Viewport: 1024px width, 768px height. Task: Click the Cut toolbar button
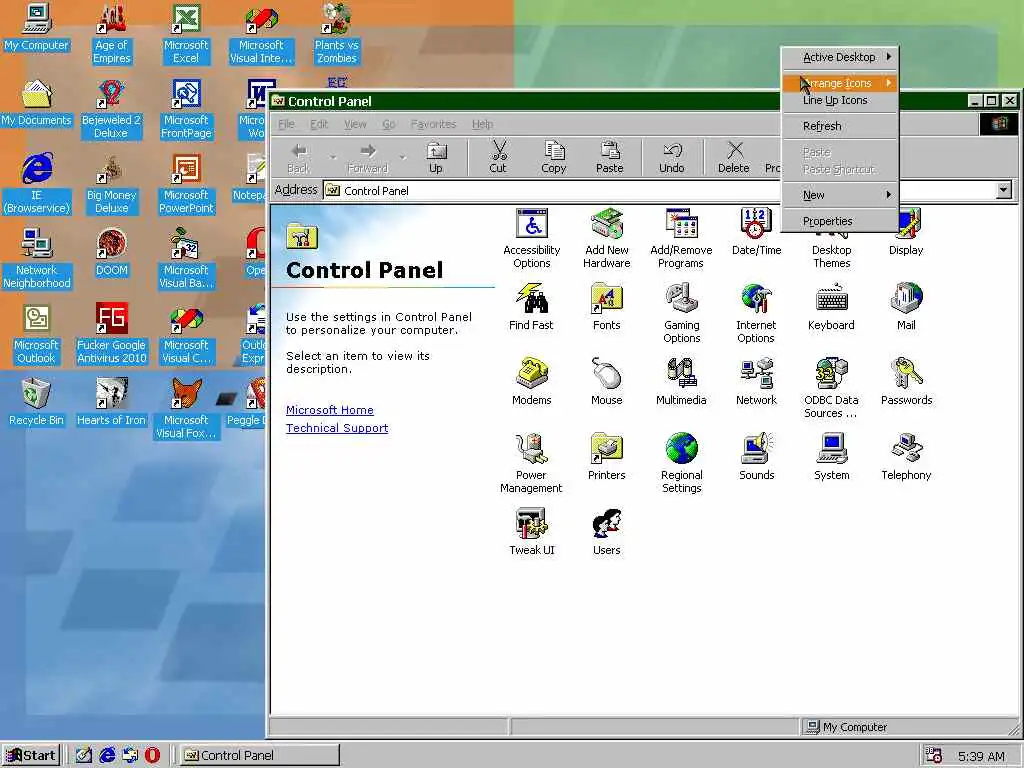[x=498, y=157]
